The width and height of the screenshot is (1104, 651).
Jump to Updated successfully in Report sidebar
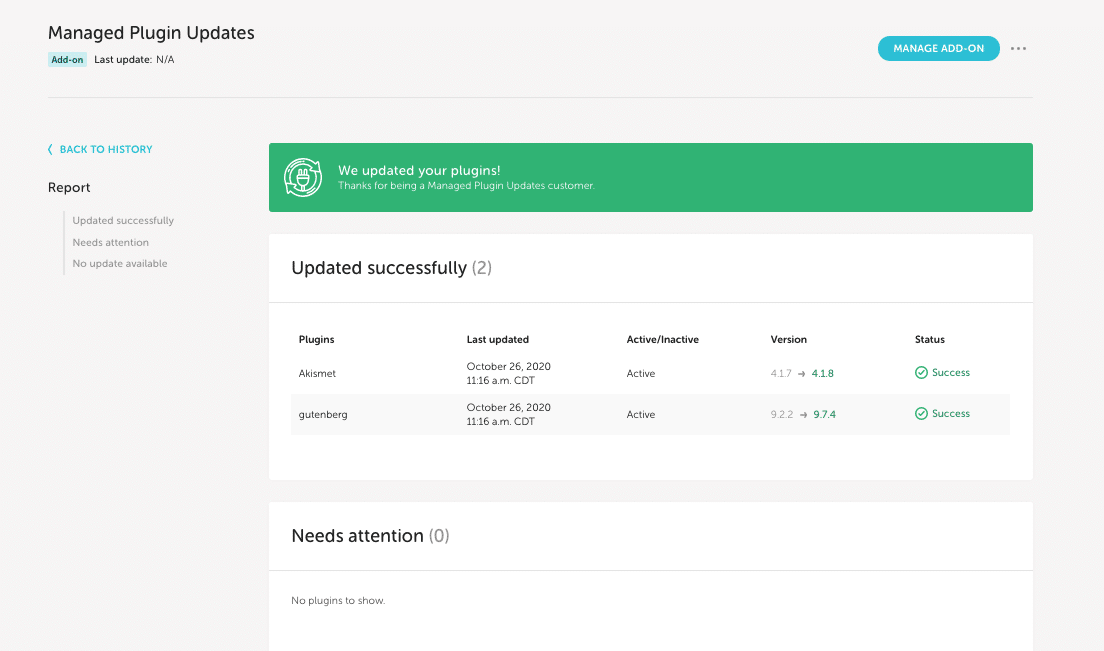[x=123, y=220]
